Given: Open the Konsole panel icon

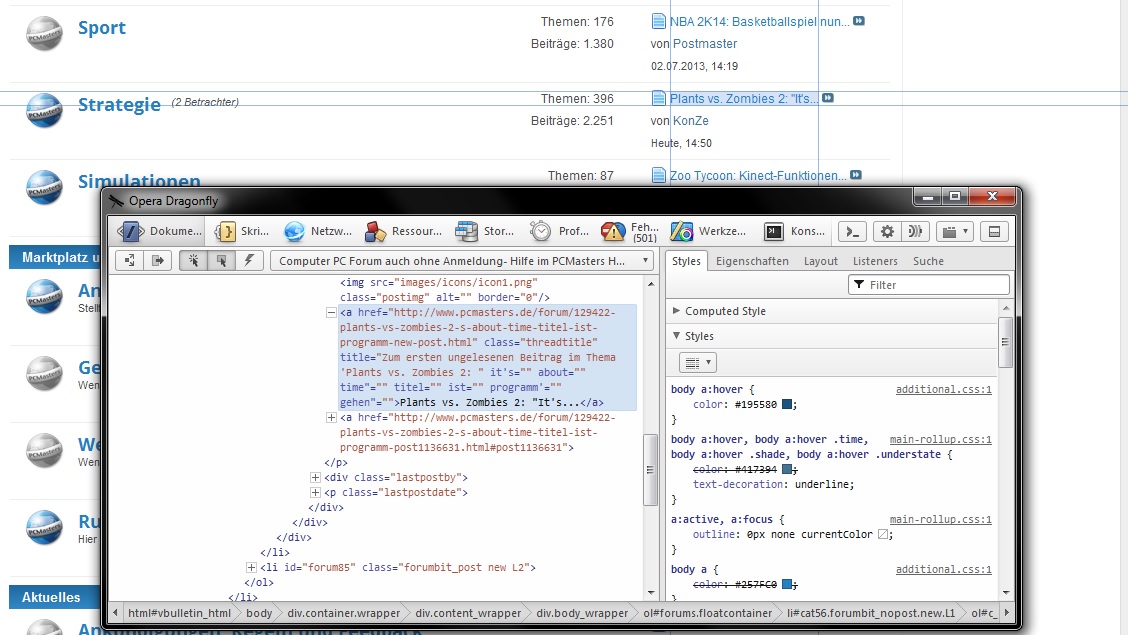Looking at the screenshot, I should (x=773, y=231).
